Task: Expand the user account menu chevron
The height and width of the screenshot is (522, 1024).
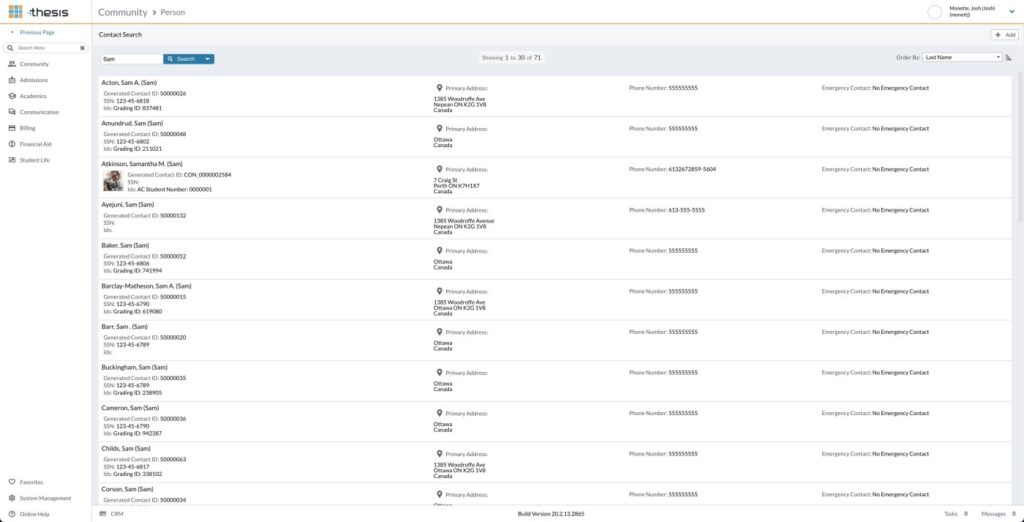Action: pyautogui.click(x=1011, y=12)
